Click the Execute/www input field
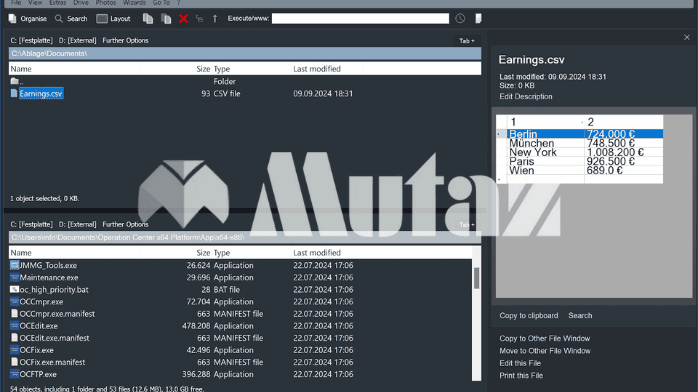 [360, 19]
